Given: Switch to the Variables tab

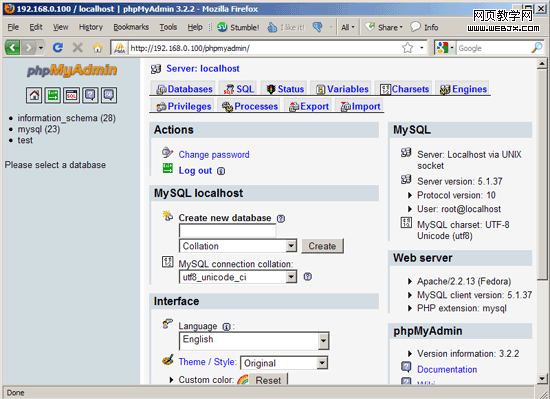Looking at the screenshot, I should tap(342, 89).
